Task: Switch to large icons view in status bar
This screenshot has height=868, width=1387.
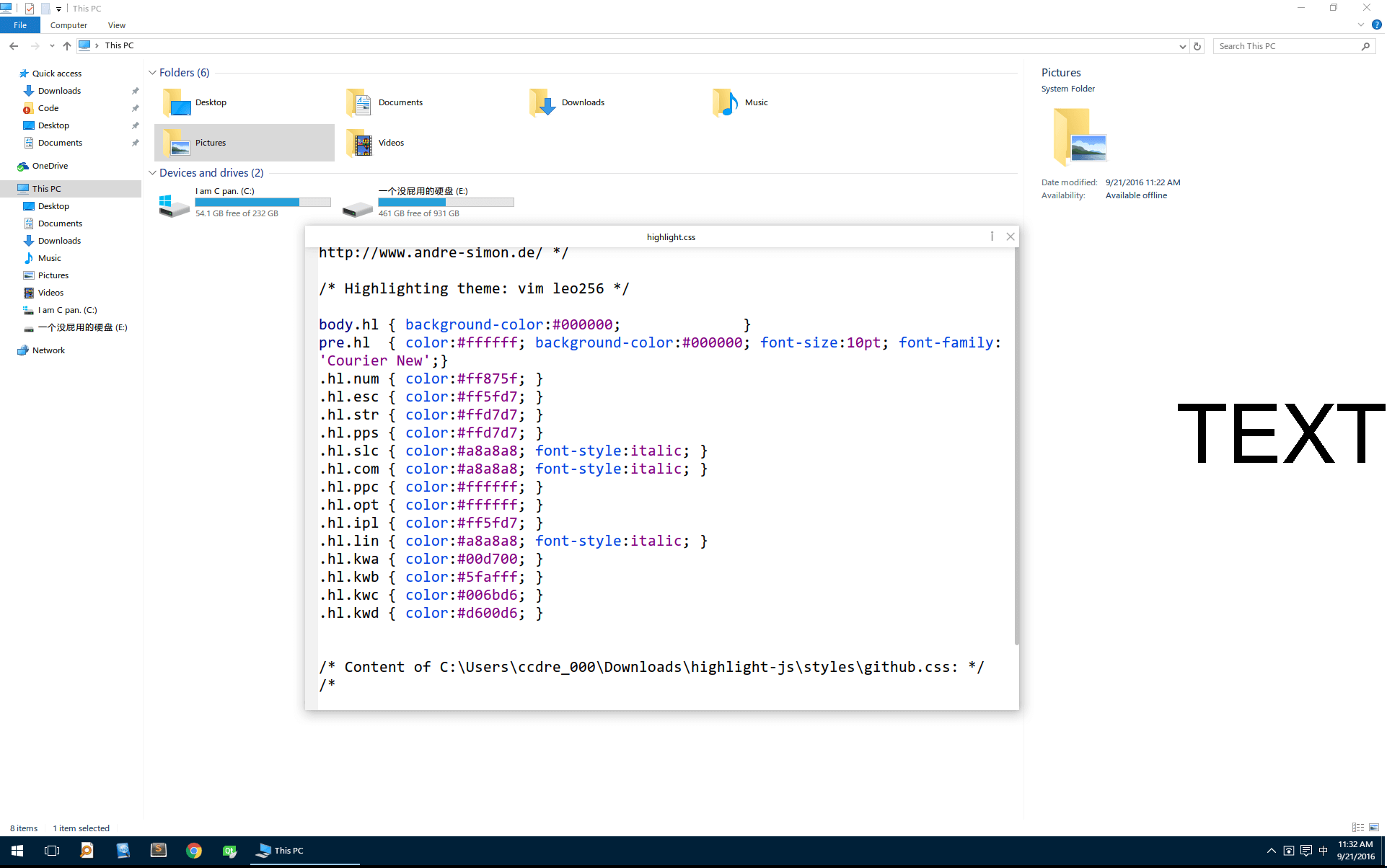Action: (x=1374, y=828)
